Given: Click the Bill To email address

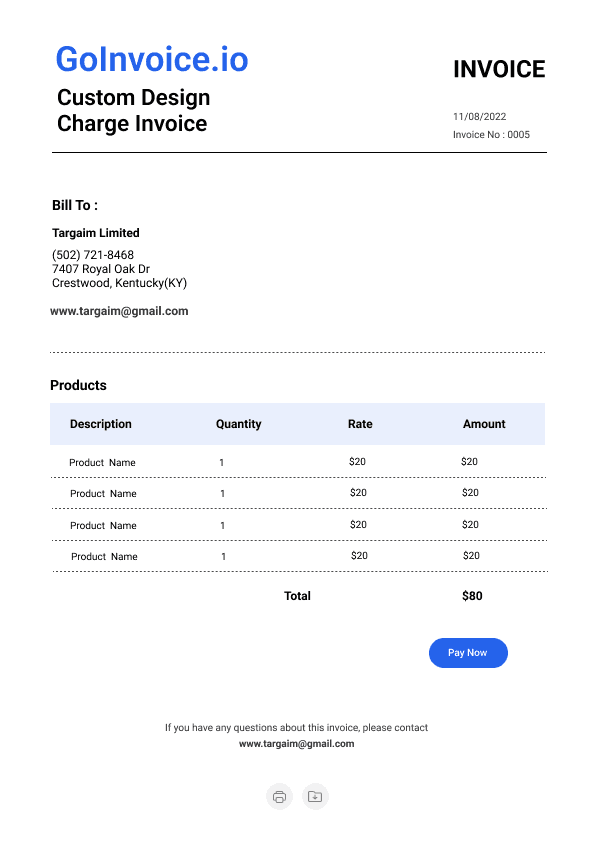Looking at the screenshot, I should click(x=119, y=311).
